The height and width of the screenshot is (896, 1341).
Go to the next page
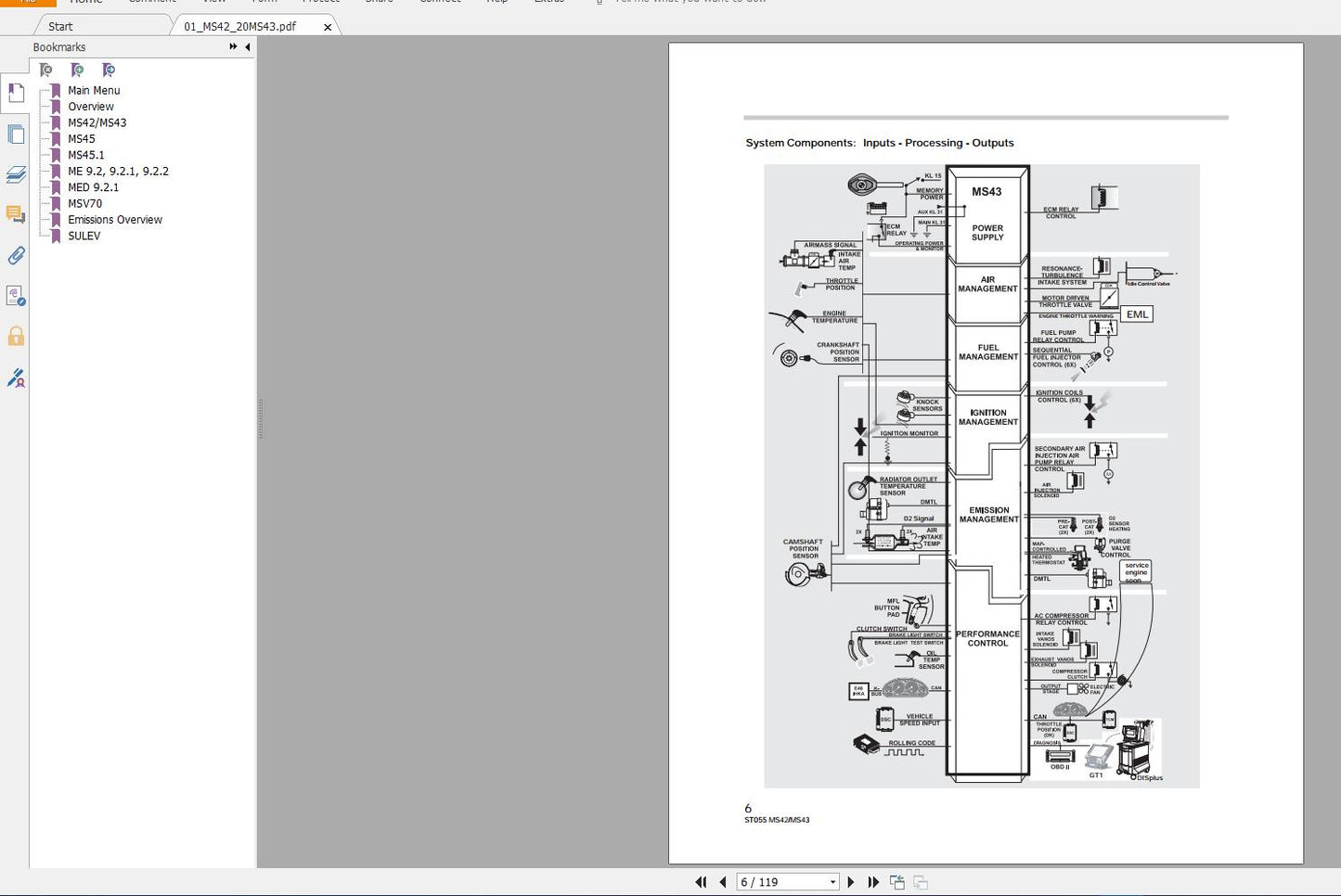pos(851,882)
